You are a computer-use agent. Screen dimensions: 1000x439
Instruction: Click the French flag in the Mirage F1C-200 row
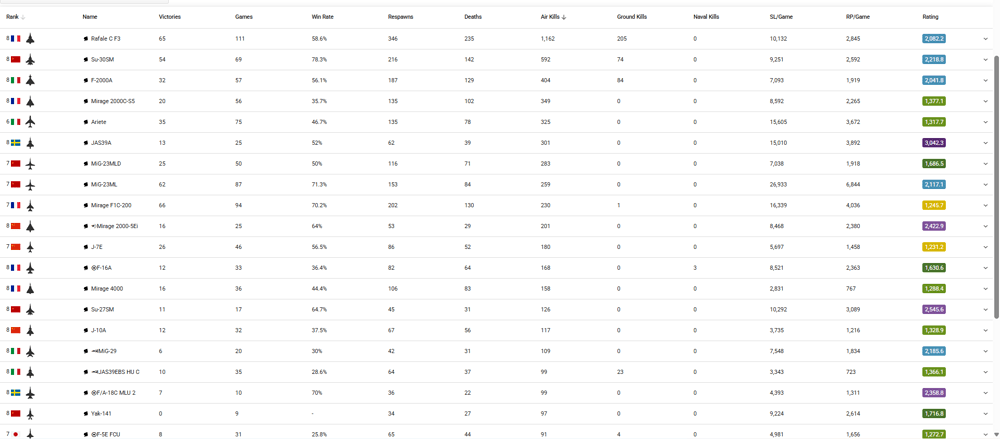16,205
